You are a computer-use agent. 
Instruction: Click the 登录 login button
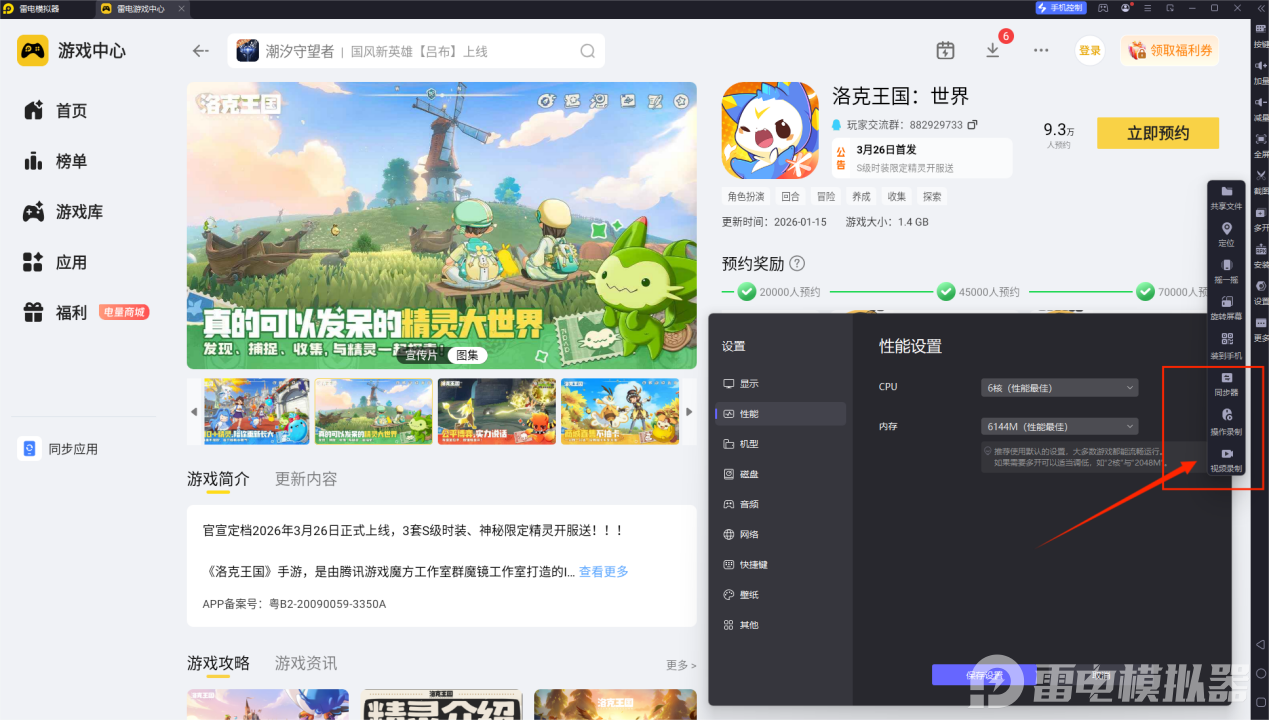(x=1090, y=51)
